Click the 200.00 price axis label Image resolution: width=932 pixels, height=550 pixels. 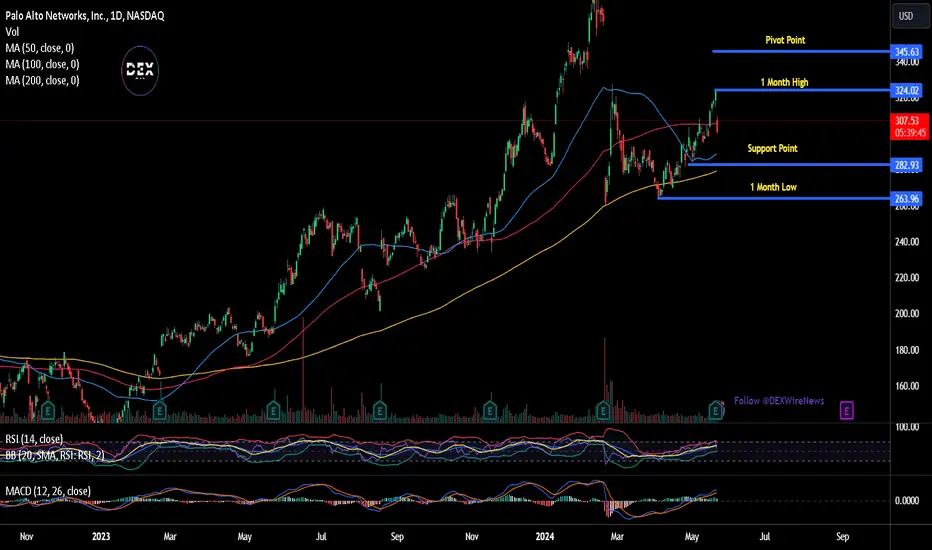(906, 314)
